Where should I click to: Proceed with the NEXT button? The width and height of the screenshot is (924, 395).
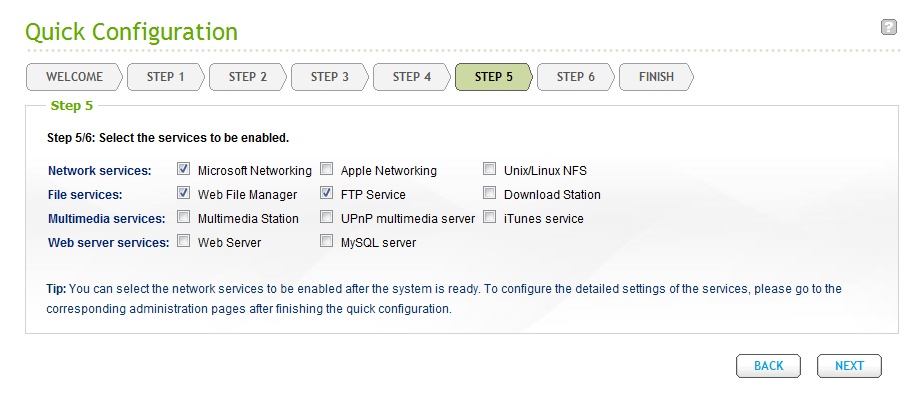click(849, 366)
